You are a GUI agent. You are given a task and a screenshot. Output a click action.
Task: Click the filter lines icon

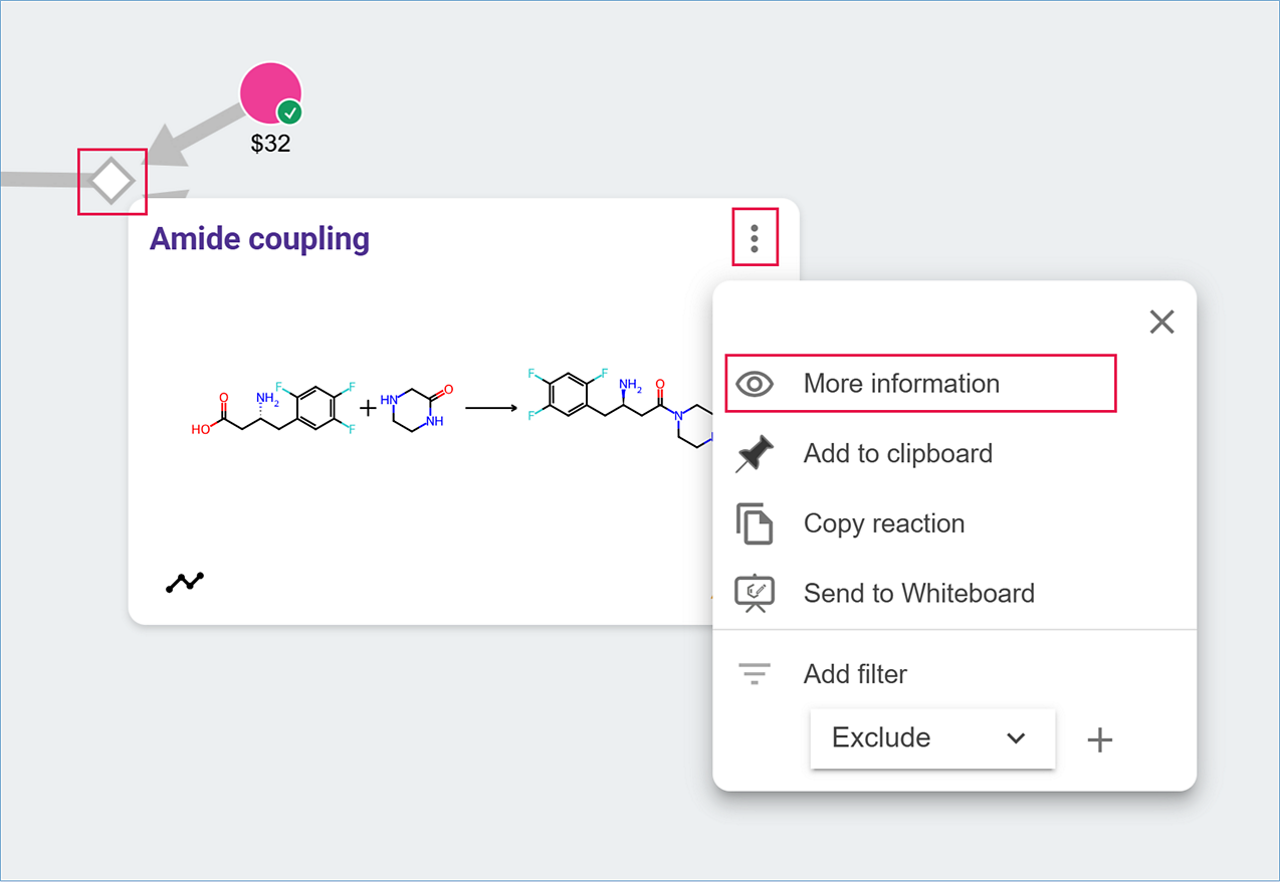click(x=754, y=674)
